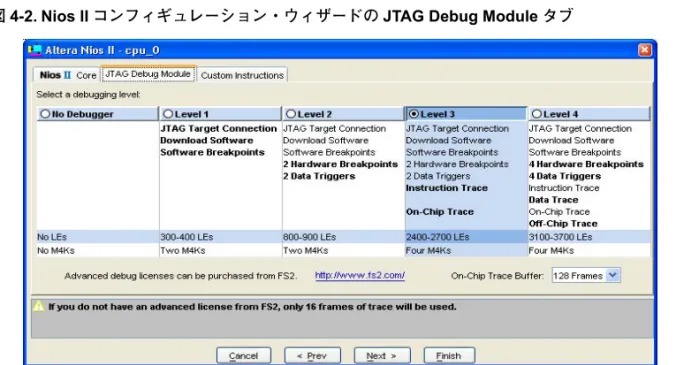
Task: Click the 'No M4Ks' cell
Action: 97,250
